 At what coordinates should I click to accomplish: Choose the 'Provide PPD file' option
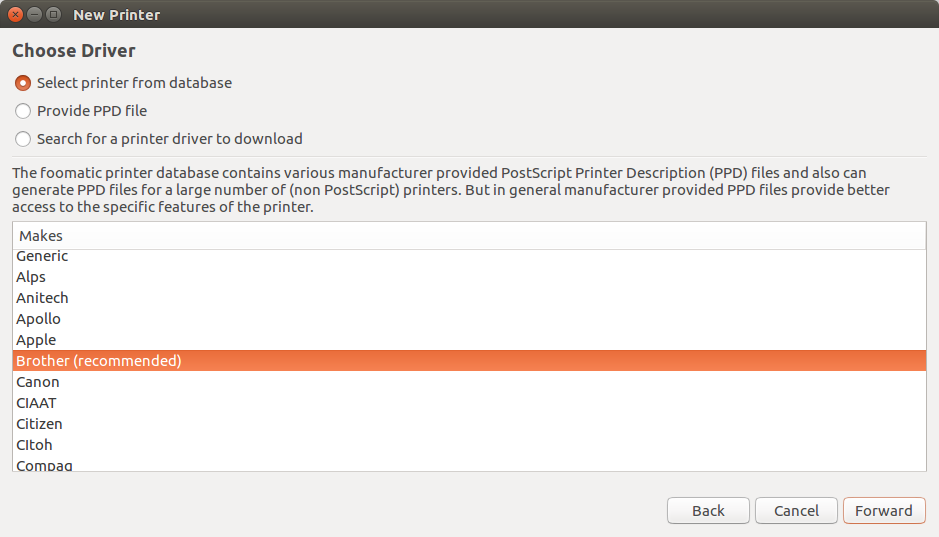coord(23,111)
